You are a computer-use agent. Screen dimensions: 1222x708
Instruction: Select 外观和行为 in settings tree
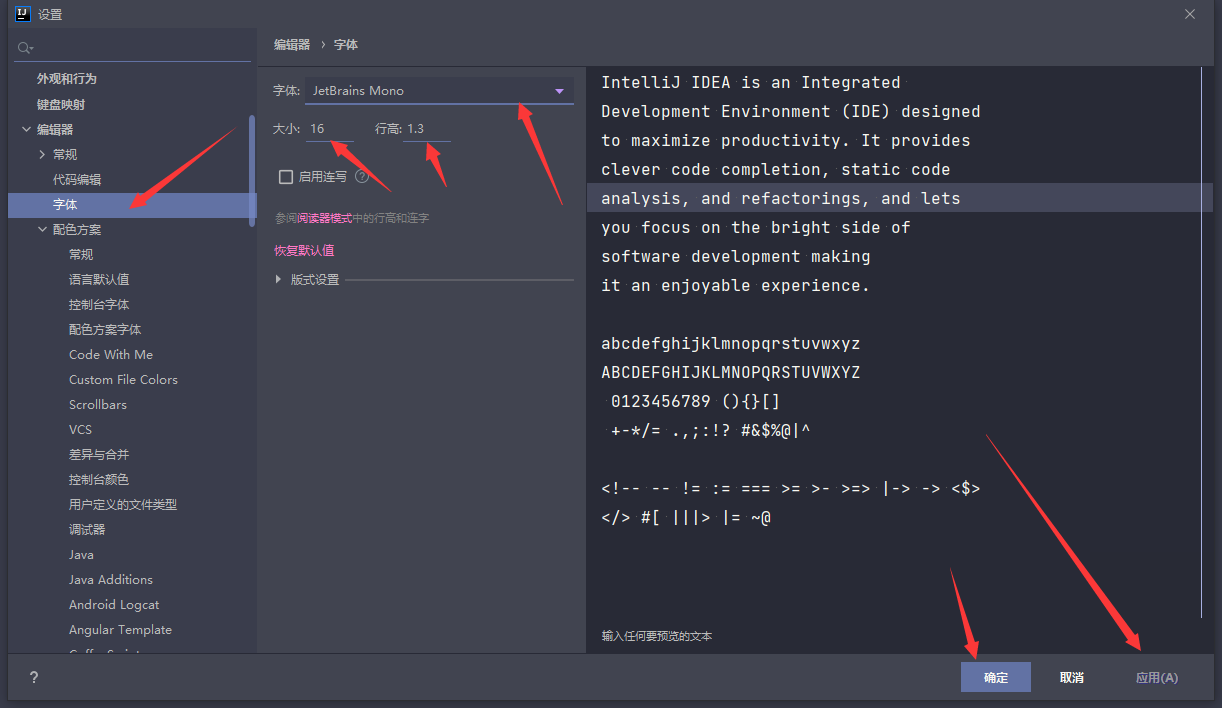67,79
